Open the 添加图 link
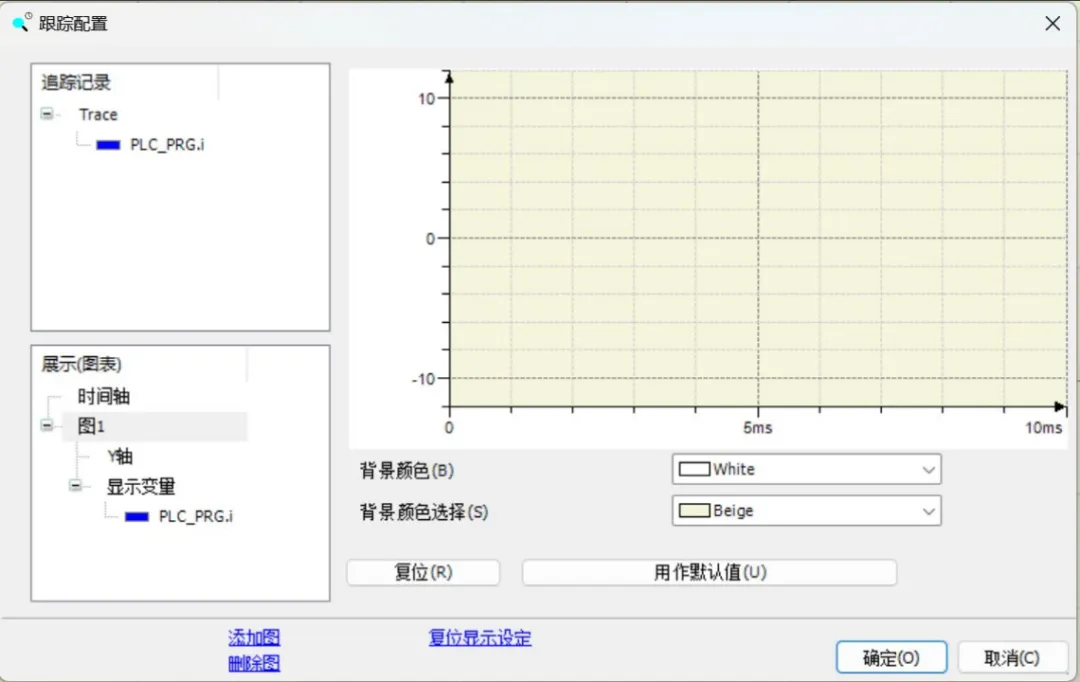Viewport: 1080px width, 682px height. pos(253,637)
